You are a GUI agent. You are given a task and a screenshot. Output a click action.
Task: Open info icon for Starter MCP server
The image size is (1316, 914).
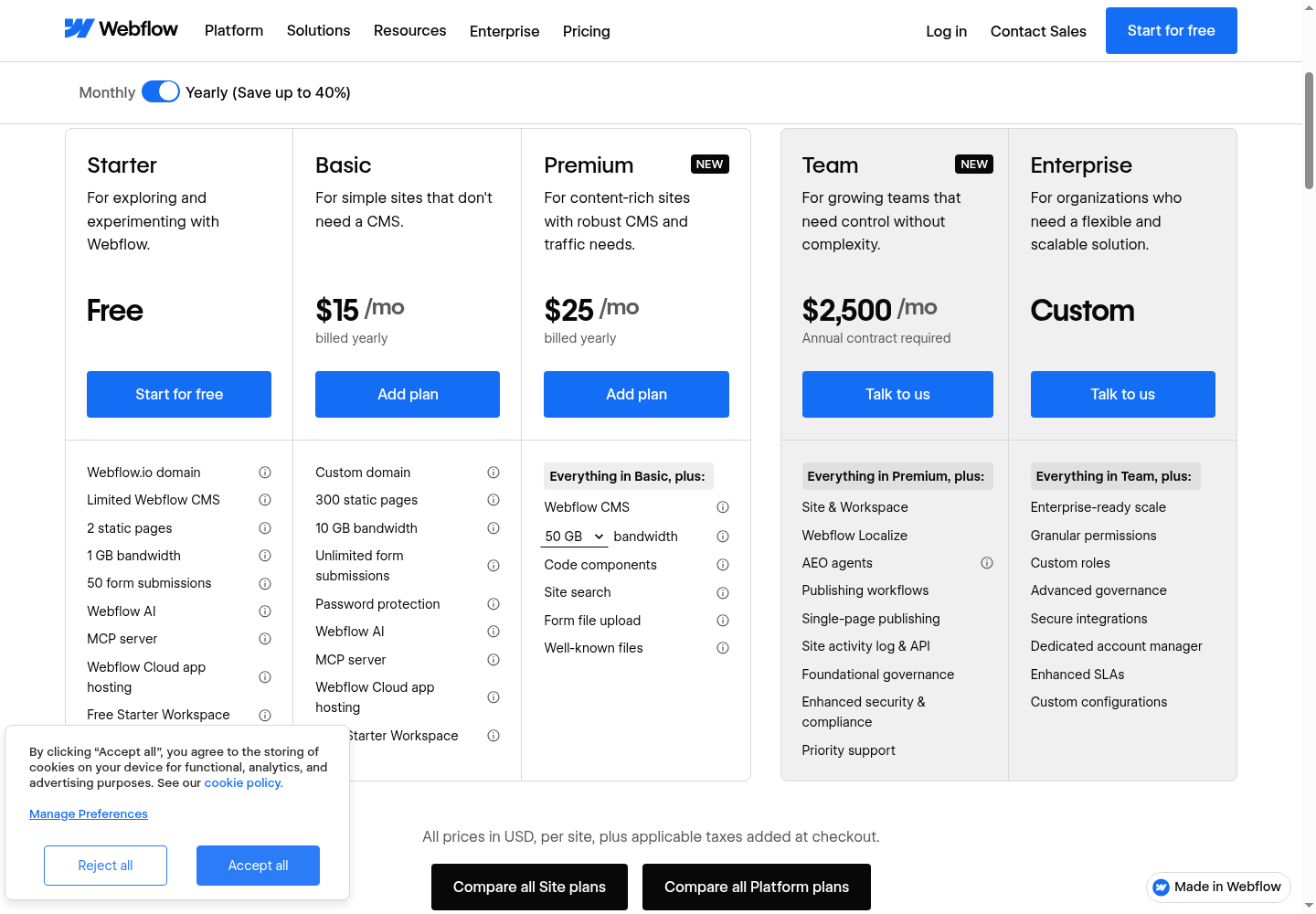(265, 639)
